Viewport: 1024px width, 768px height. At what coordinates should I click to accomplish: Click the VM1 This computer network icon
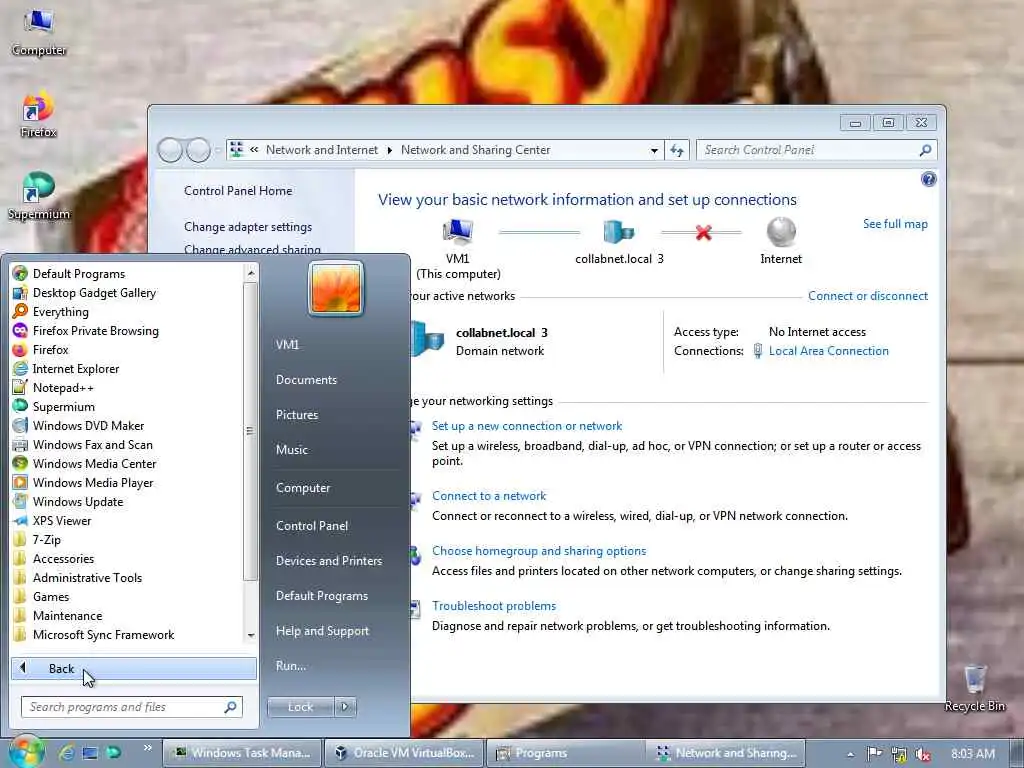[x=458, y=231]
